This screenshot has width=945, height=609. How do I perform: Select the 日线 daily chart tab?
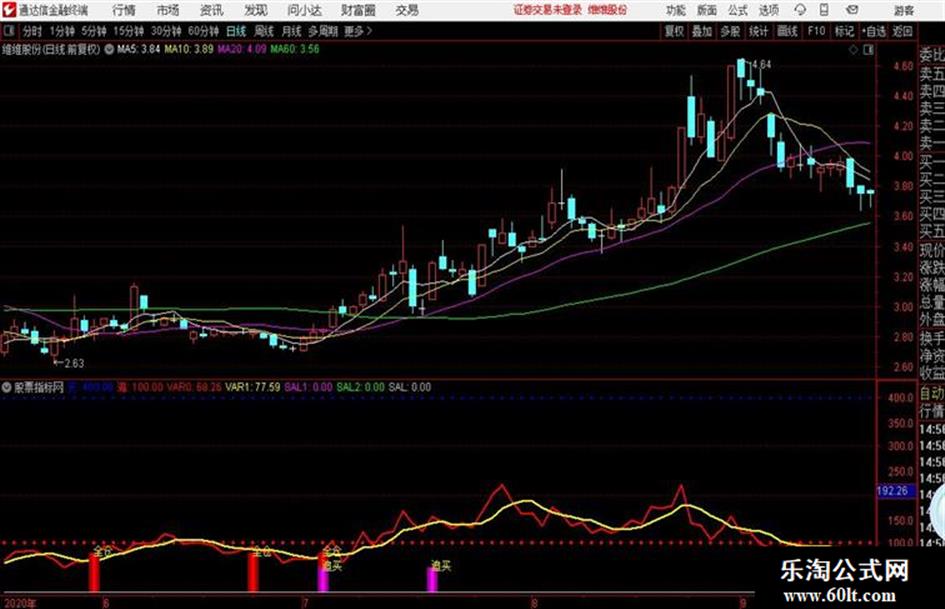[x=236, y=31]
